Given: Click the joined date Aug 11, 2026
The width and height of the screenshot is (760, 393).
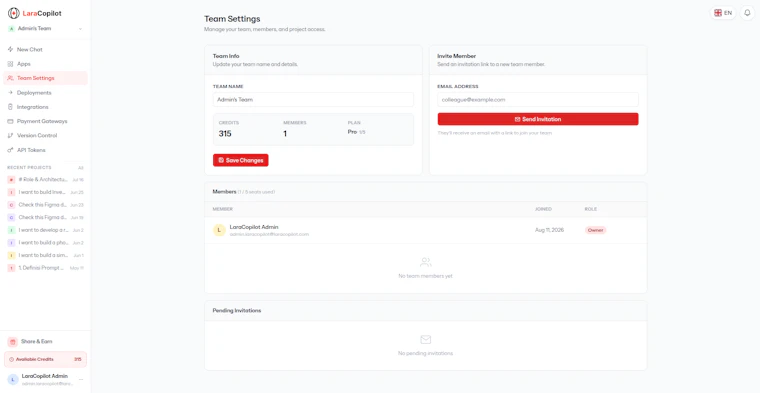Looking at the screenshot, I should click(550, 230).
